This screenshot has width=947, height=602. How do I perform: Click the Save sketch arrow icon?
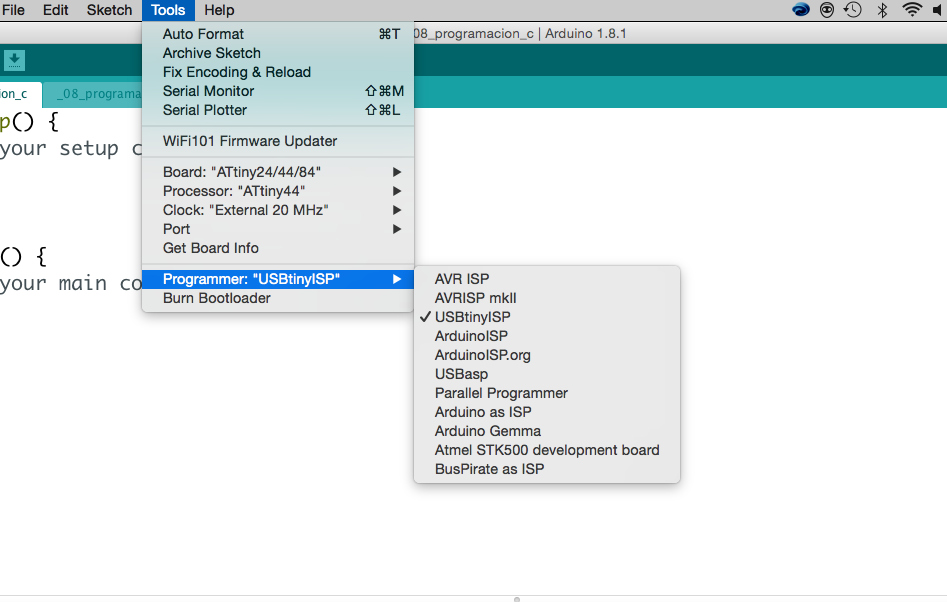click(14, 60)
